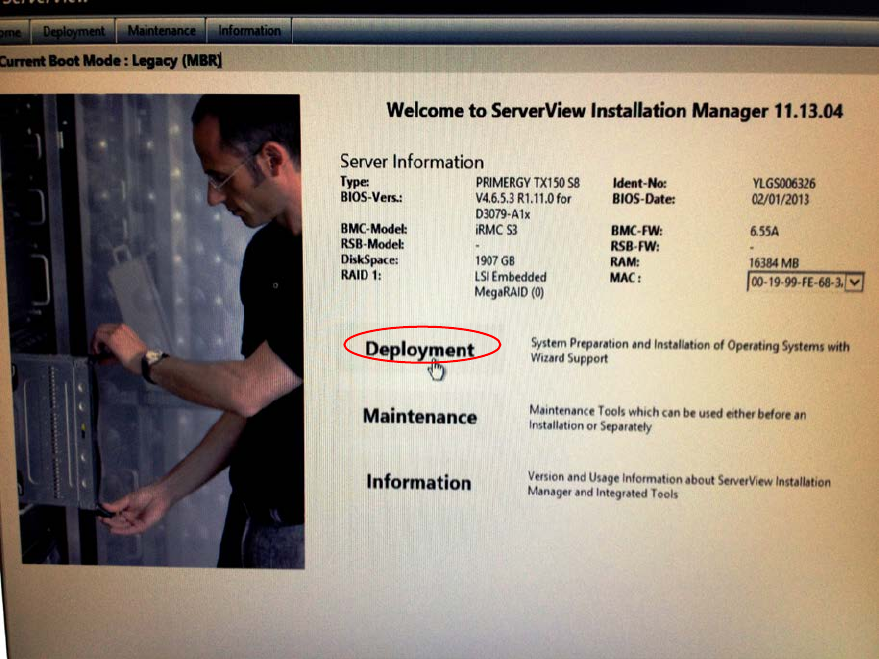Image resolution: width=879 pixels, height=659 pixels.
Task: Click the BIOS version 'V4.6.5.3 R1.11.0 for' text
Action: pyautogui.click(x=523, y=198)
